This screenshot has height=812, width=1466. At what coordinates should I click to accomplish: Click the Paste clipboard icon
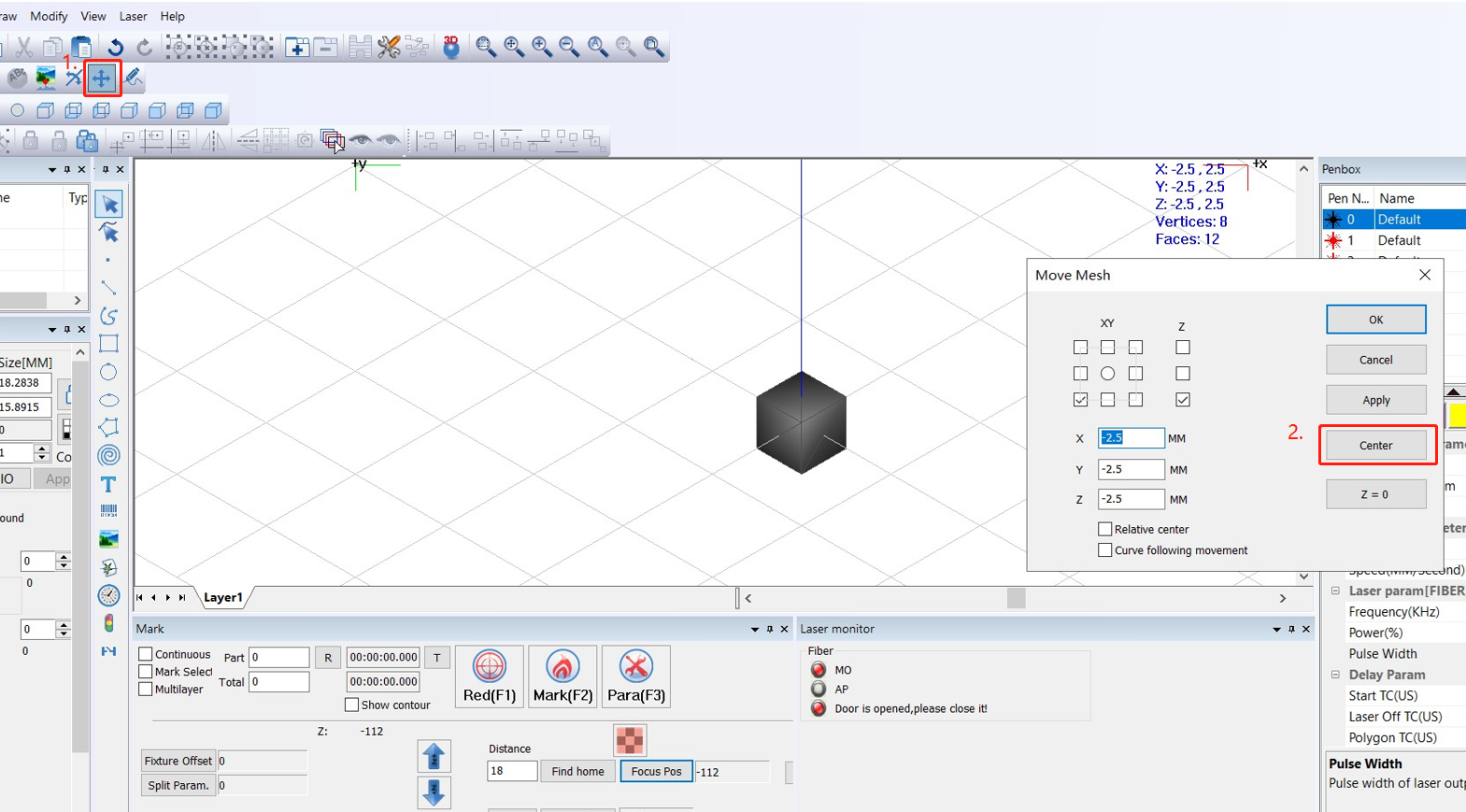(x=82, y=47)
